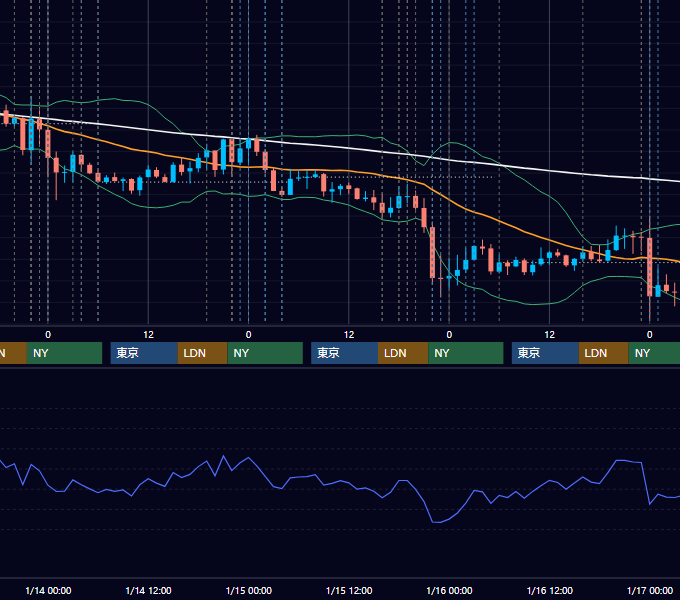The image size is (680, 600).
Task: Click the LDN session block on 1/16
Action: (604, 353)
